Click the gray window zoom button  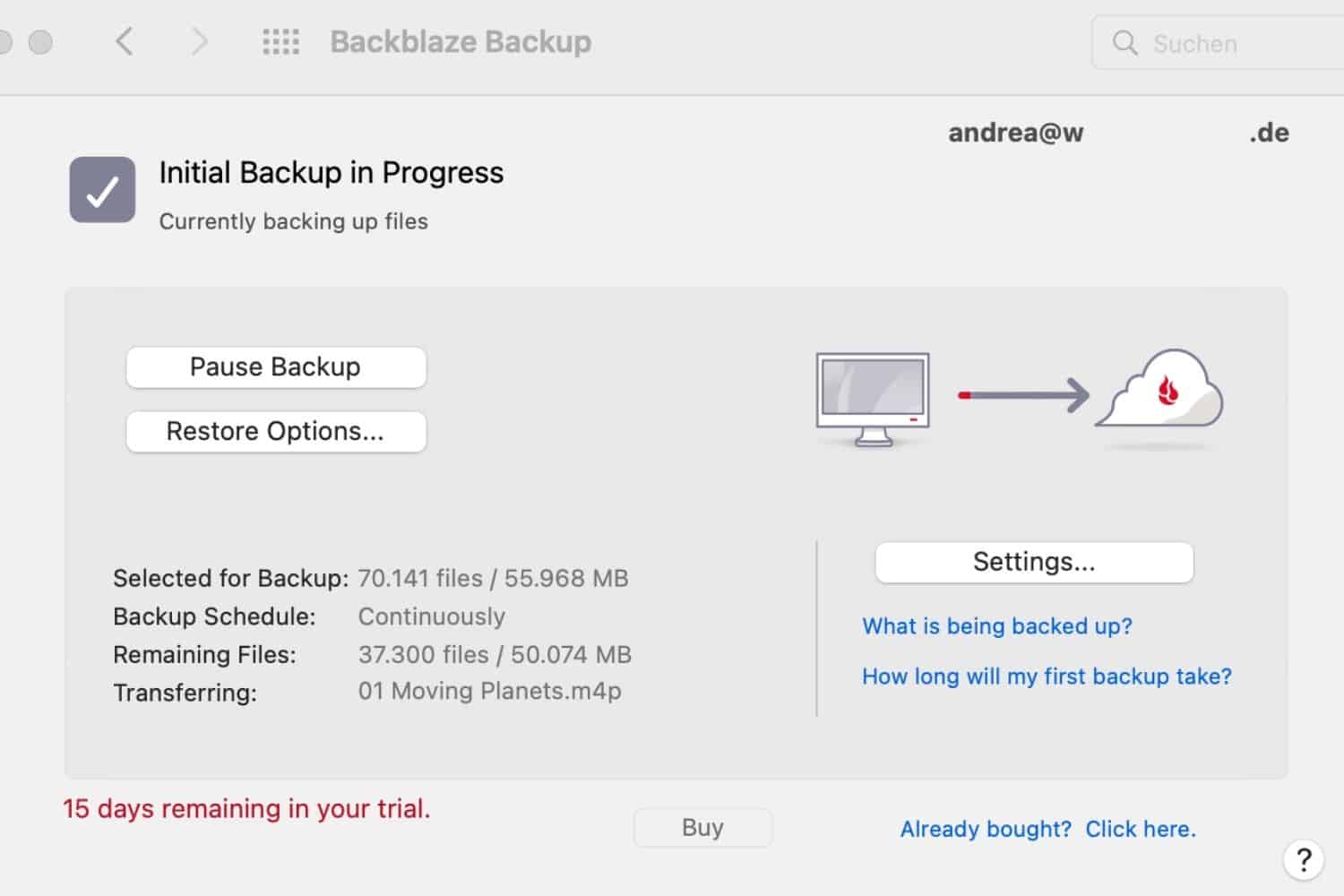point(40,42)
